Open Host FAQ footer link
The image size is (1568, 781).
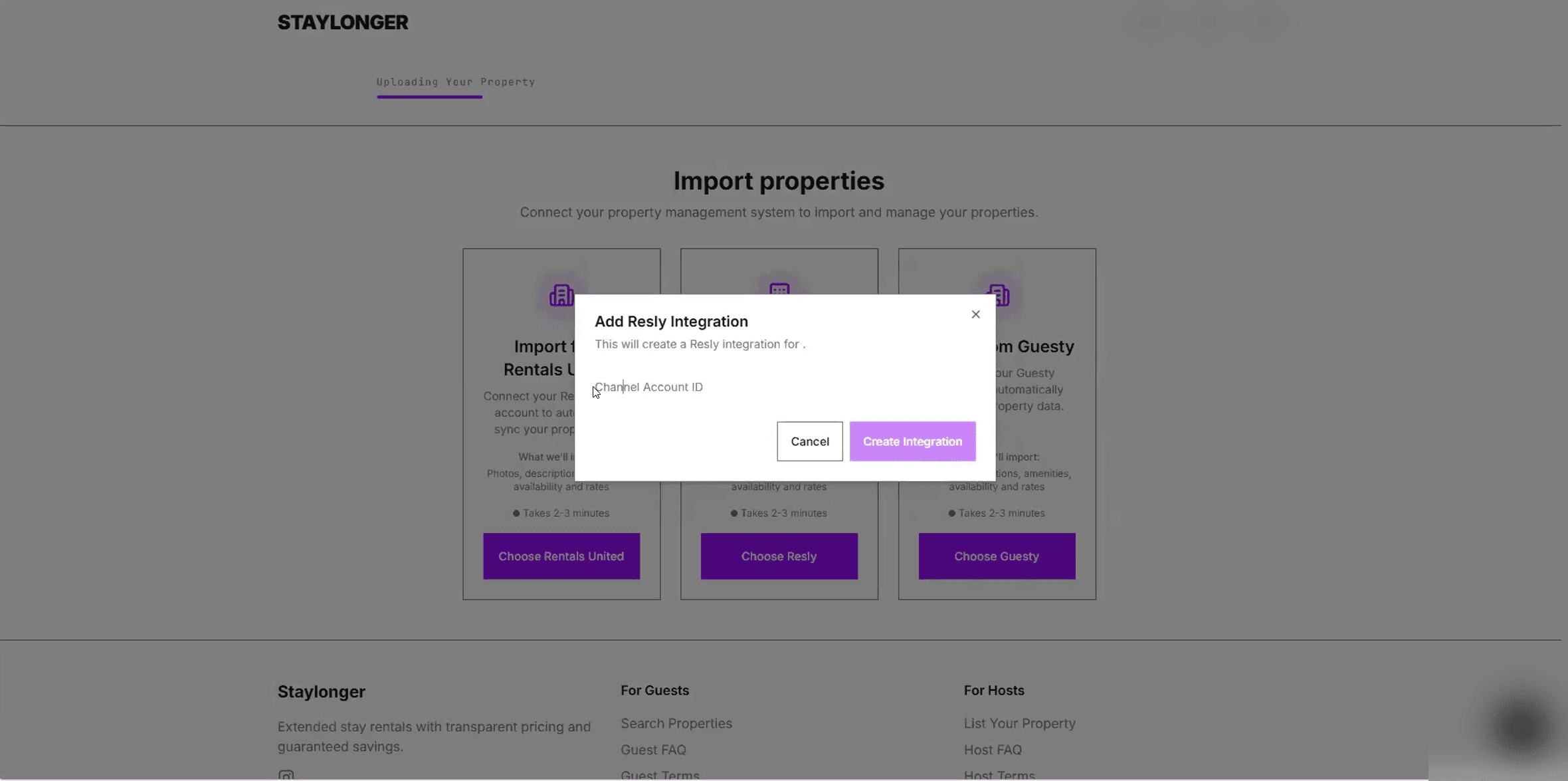point(993,750)
